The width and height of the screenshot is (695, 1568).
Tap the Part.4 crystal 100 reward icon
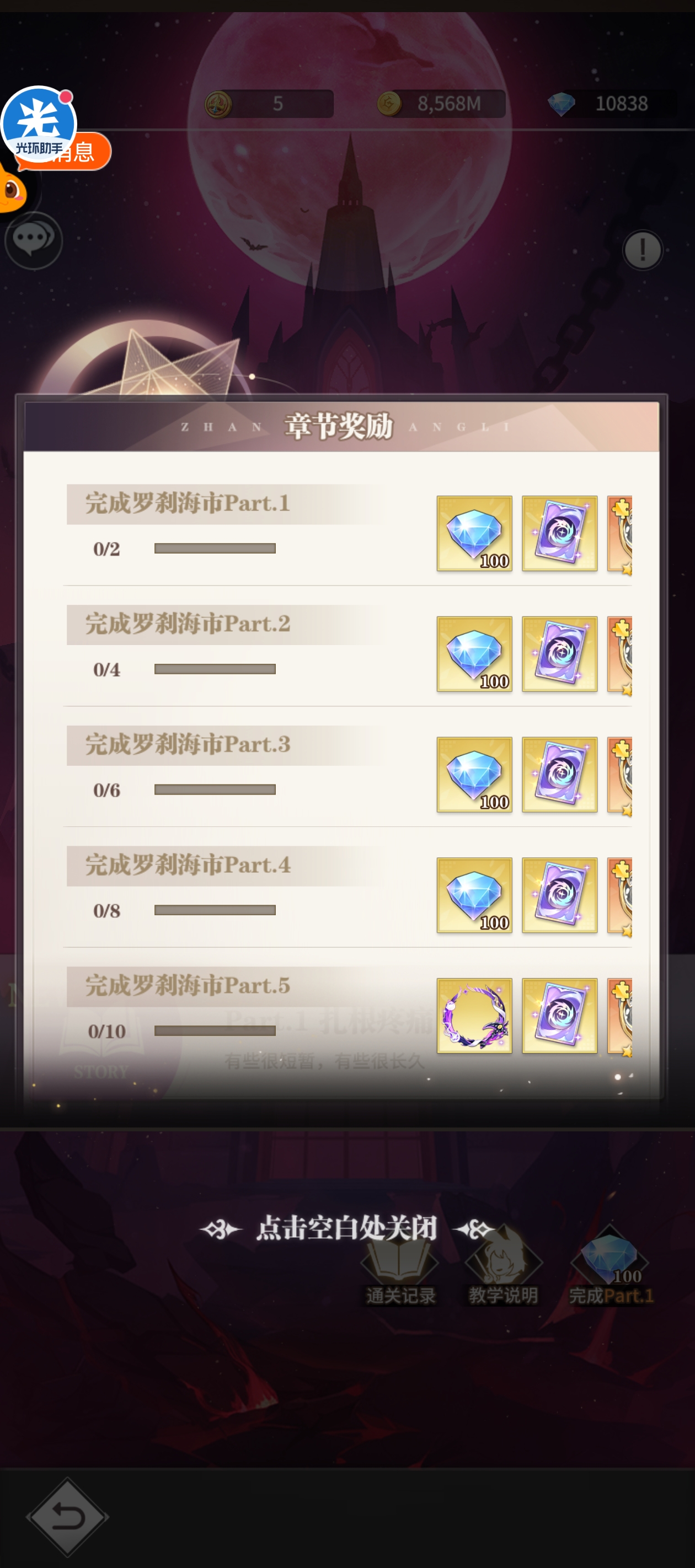click(474, 895)
